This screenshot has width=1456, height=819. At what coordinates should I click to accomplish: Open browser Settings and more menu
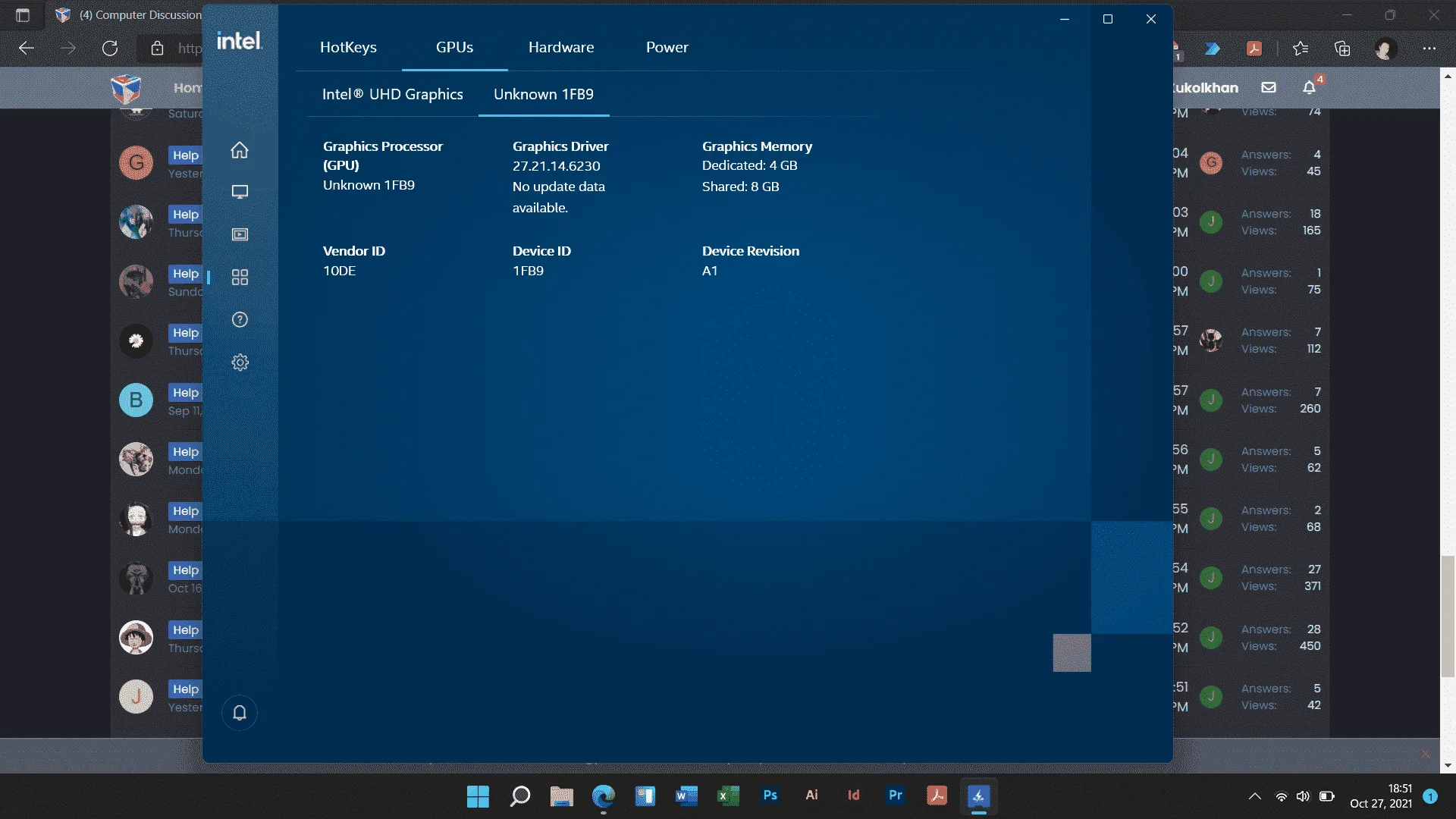(x=1429, y=49)
